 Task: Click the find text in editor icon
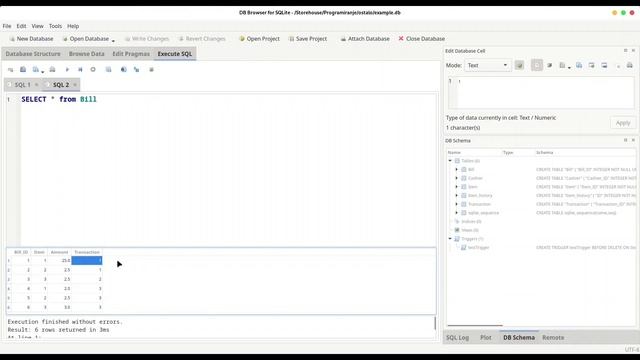(x=123, y=70)
